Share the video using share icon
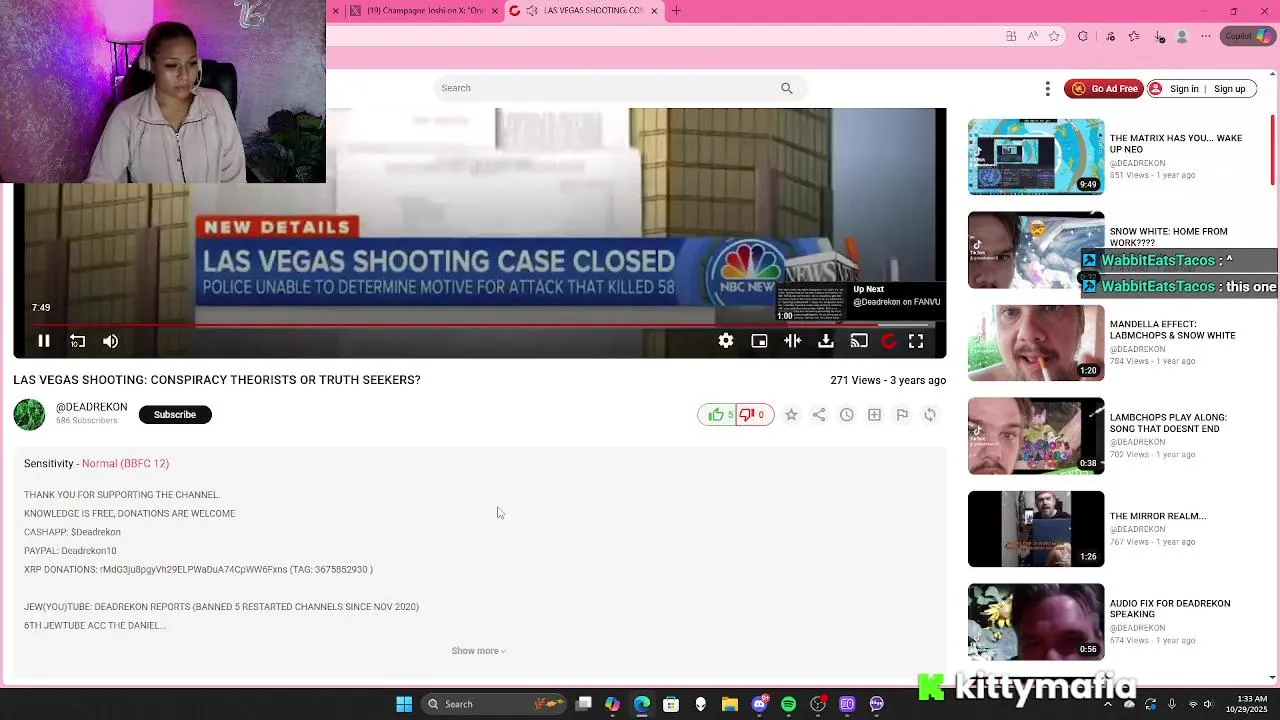 (819, 415)
